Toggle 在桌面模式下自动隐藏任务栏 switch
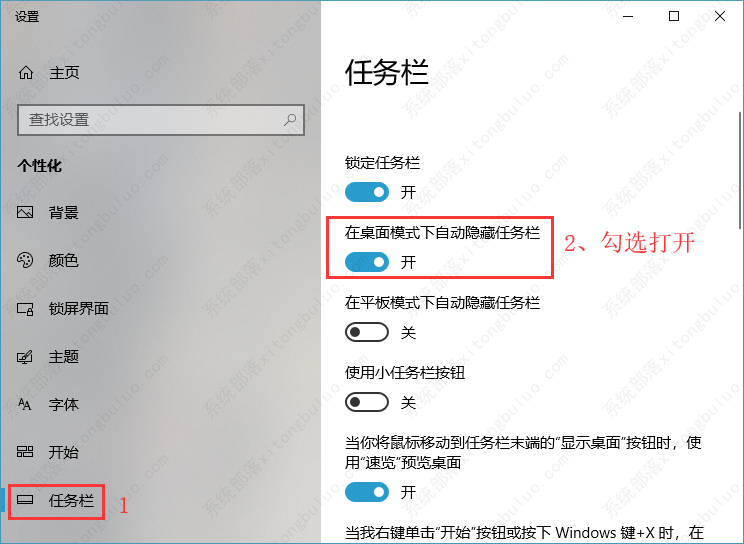 (x=367, y=262)
